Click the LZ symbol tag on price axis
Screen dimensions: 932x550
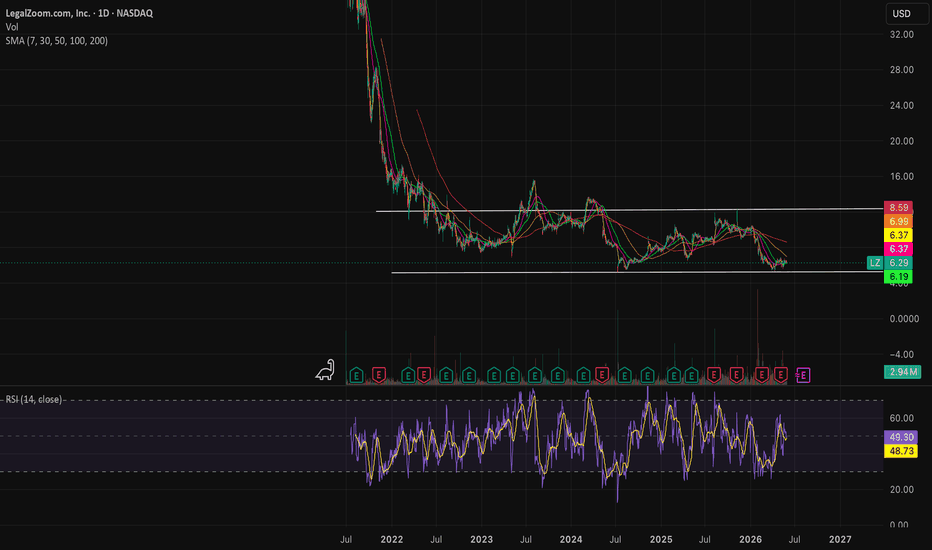[x=875, y=263]
